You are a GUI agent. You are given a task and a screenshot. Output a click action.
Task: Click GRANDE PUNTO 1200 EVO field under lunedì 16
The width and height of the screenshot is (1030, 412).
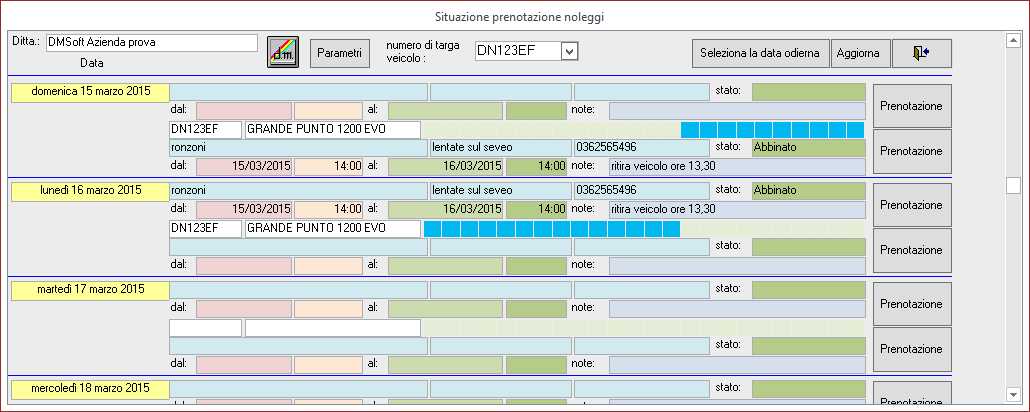point(333,229)
